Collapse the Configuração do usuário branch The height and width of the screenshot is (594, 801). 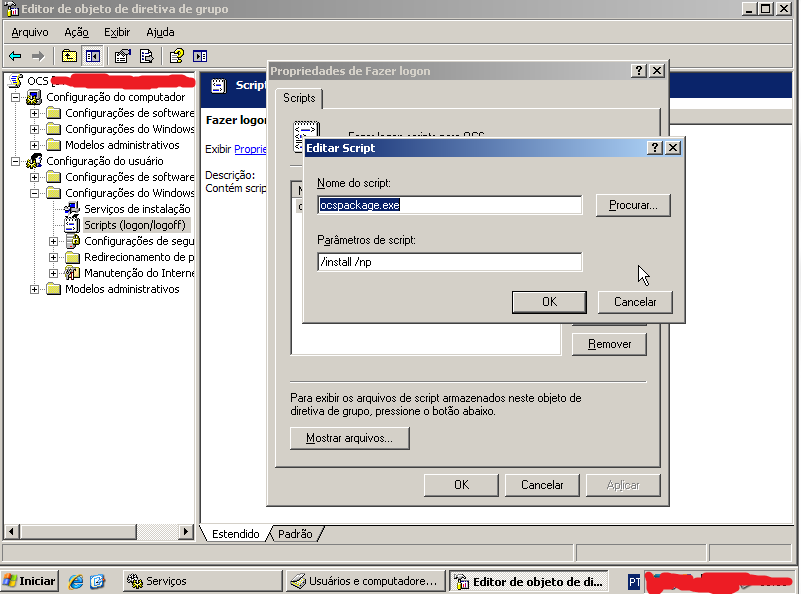coord(14,161)
